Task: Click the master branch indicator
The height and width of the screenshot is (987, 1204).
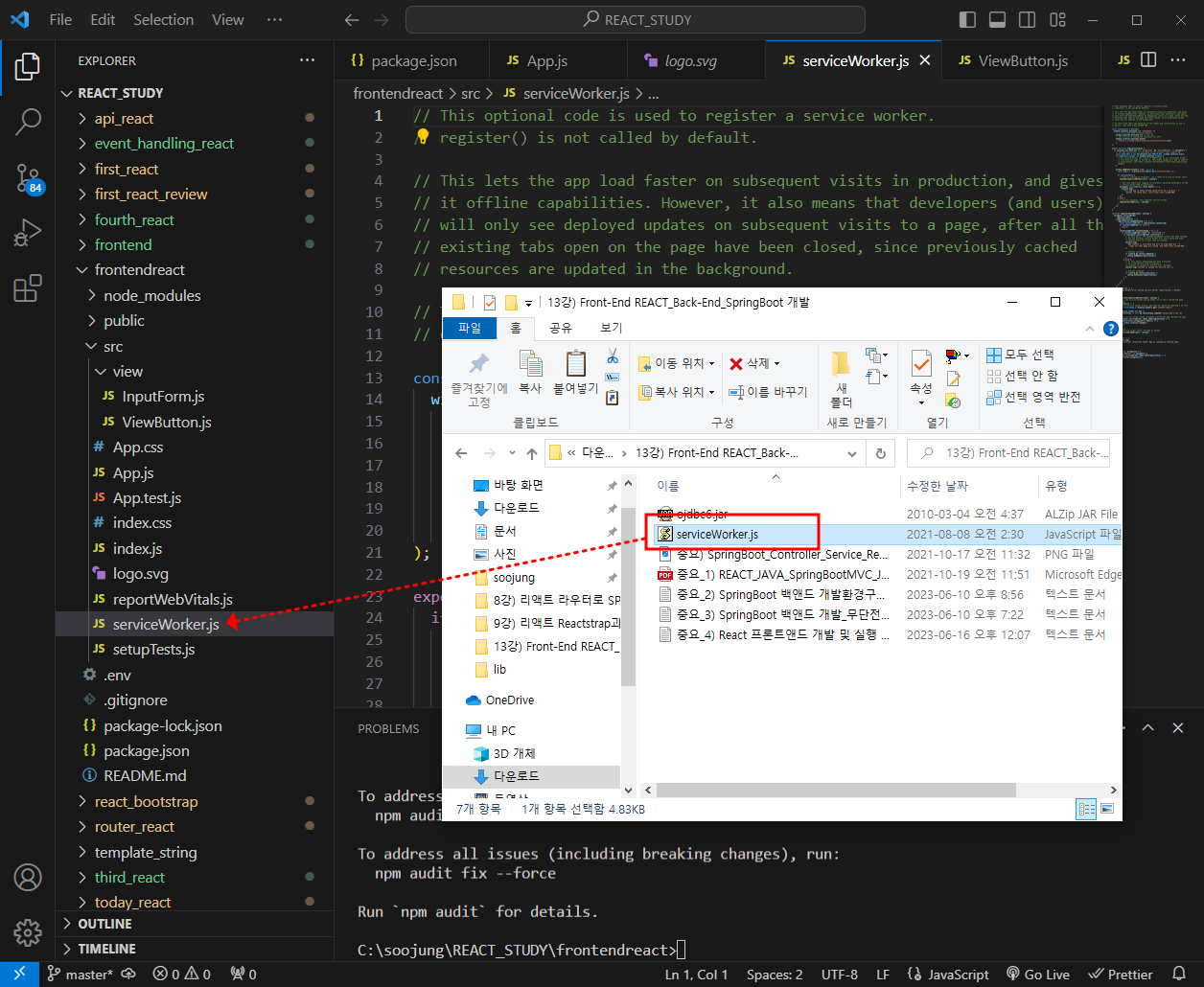Action: pos(80,974)
